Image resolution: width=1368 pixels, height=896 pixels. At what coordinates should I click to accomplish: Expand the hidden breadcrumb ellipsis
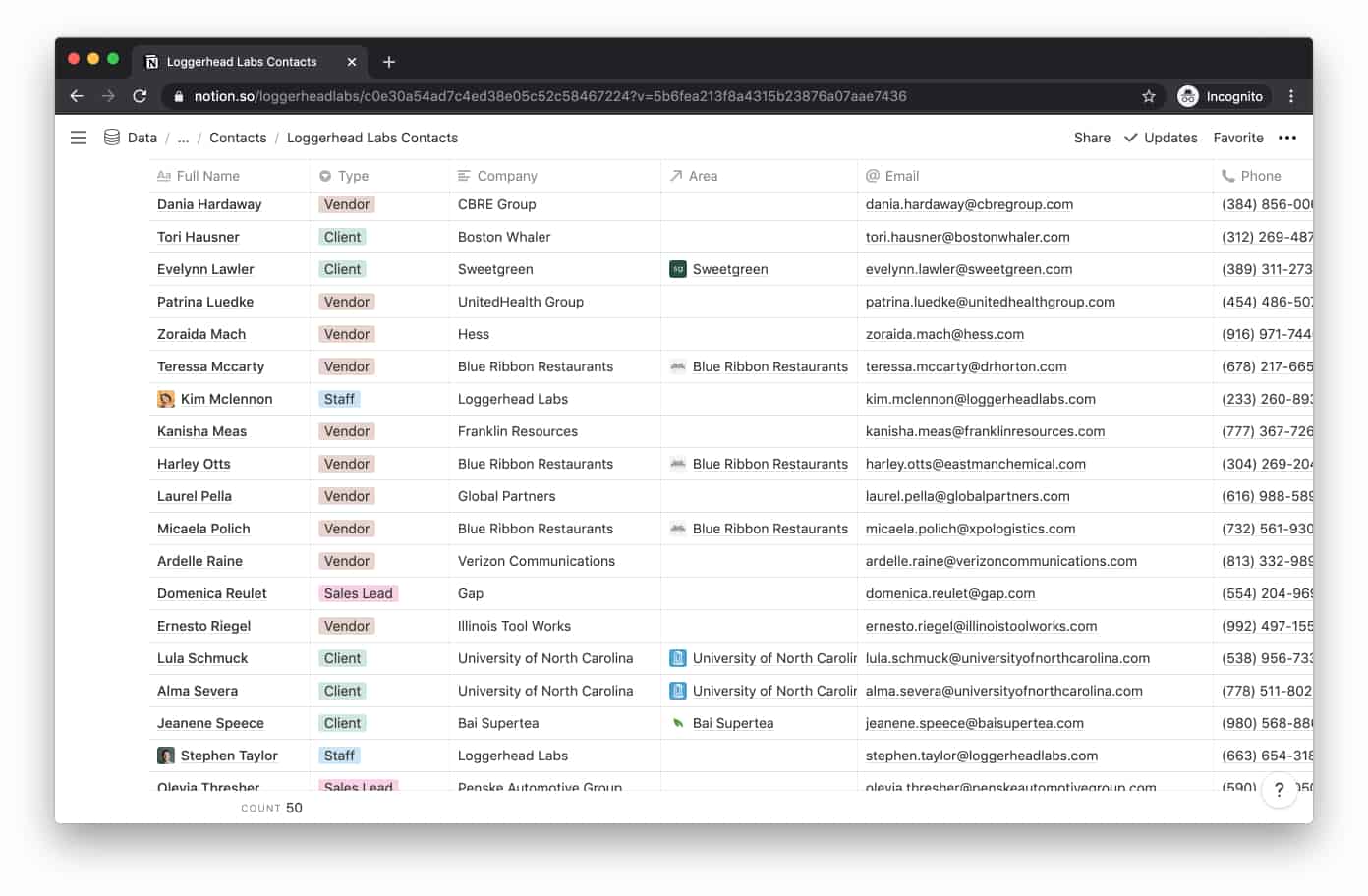pyautogui.click(x=183, y=138)
